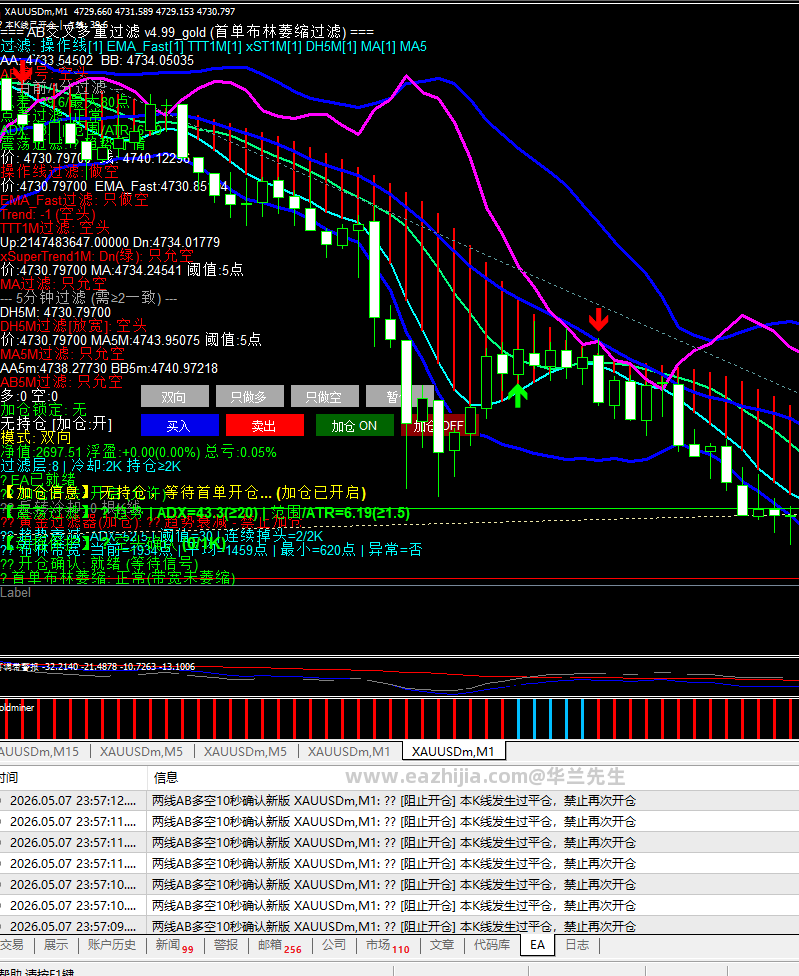799x976 pixels.
Task: Select the 只做空 short-only button
Action: 325,396
